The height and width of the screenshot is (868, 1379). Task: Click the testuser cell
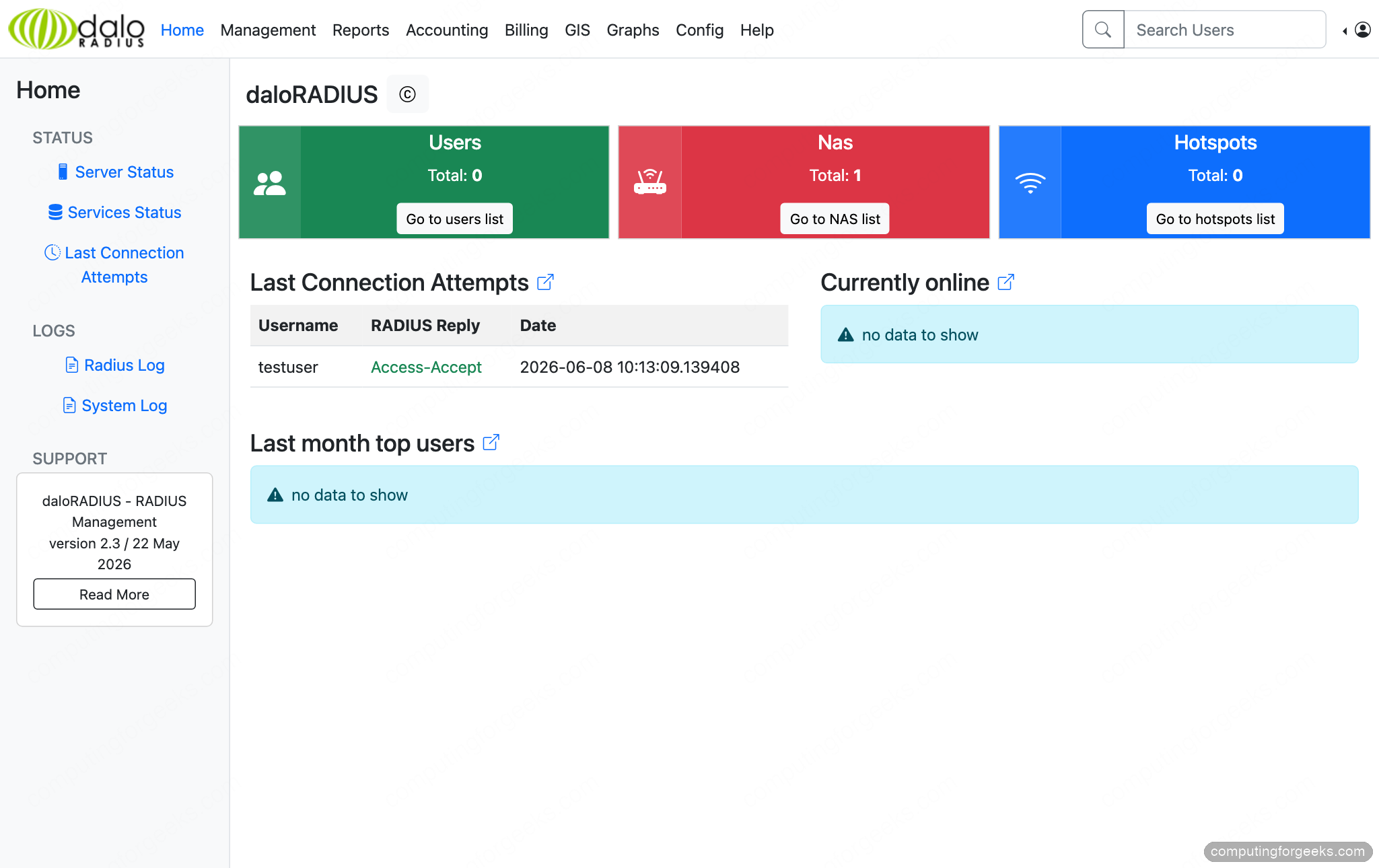(x=288, y=367)
